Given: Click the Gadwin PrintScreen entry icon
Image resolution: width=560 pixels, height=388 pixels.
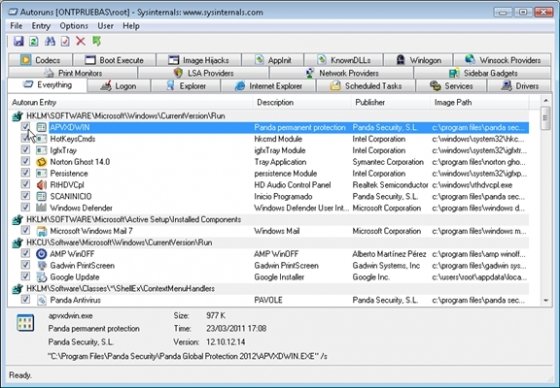Looking at the screenshot, I should click(x=42, y=265).
